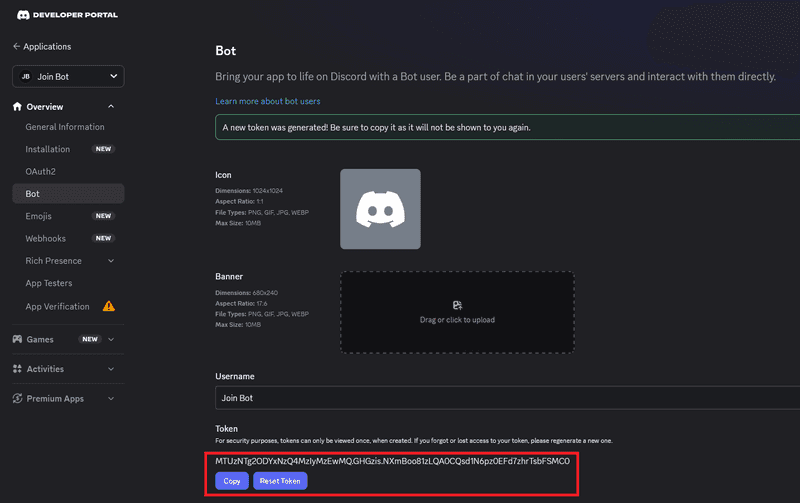
Task: Click the Back arrow beside Applications
Action: tap(16, 46)
